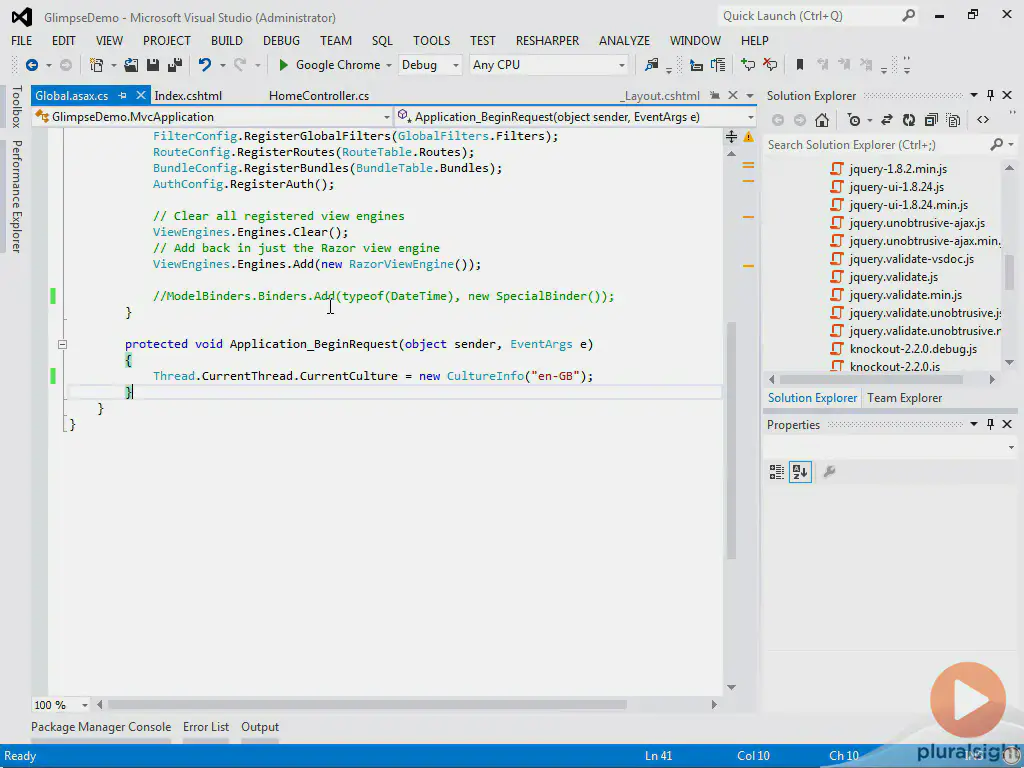Image resolution: width=1024 pixels, height=768 pixels.
Task: Switch to Team Explorer tab
Action: click(x=904, y=398)
